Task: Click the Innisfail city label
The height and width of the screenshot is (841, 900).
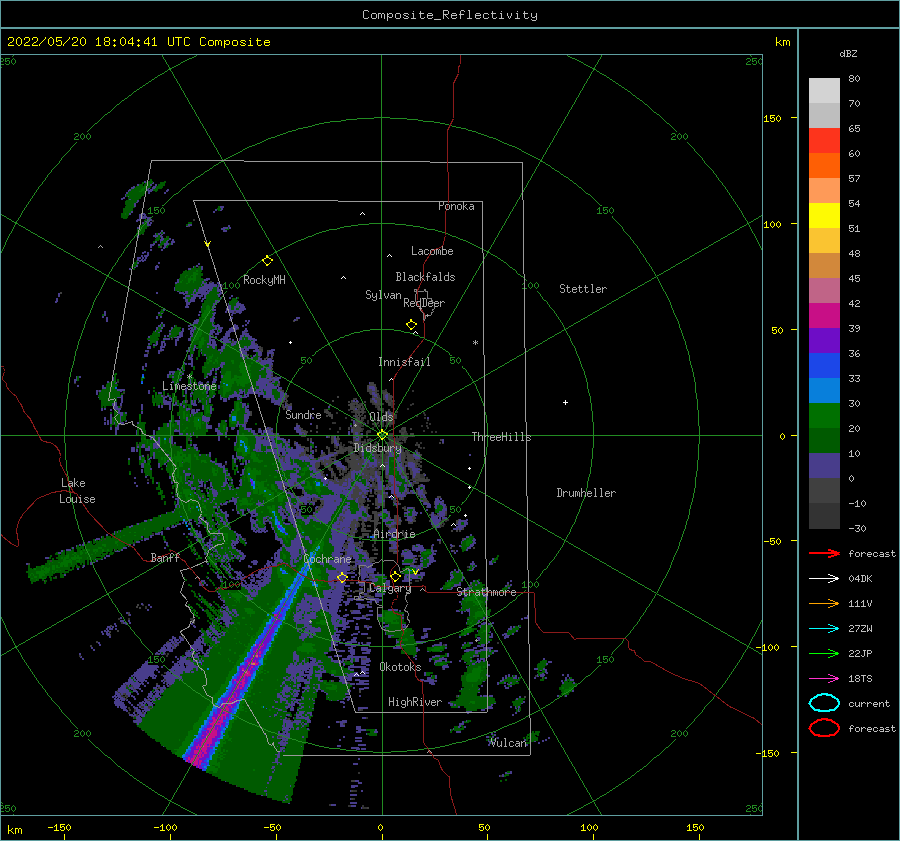Action: [x=404, y=362]
